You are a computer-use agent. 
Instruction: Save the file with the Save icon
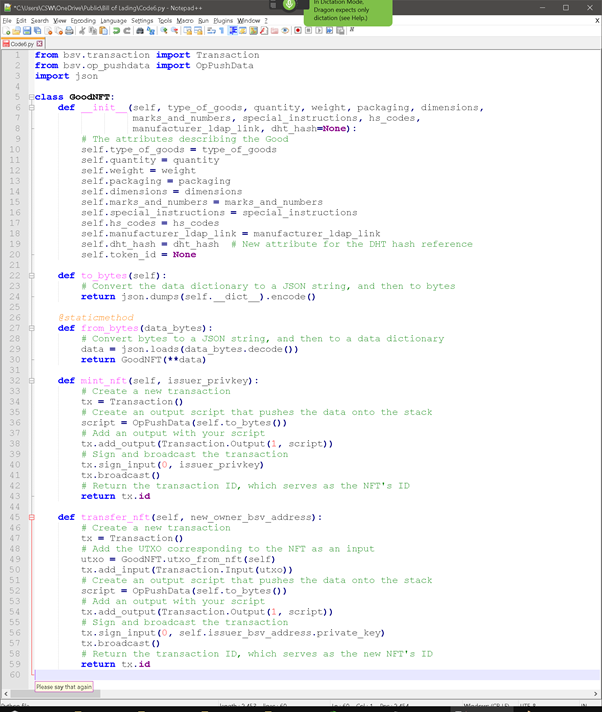[27, 31]
